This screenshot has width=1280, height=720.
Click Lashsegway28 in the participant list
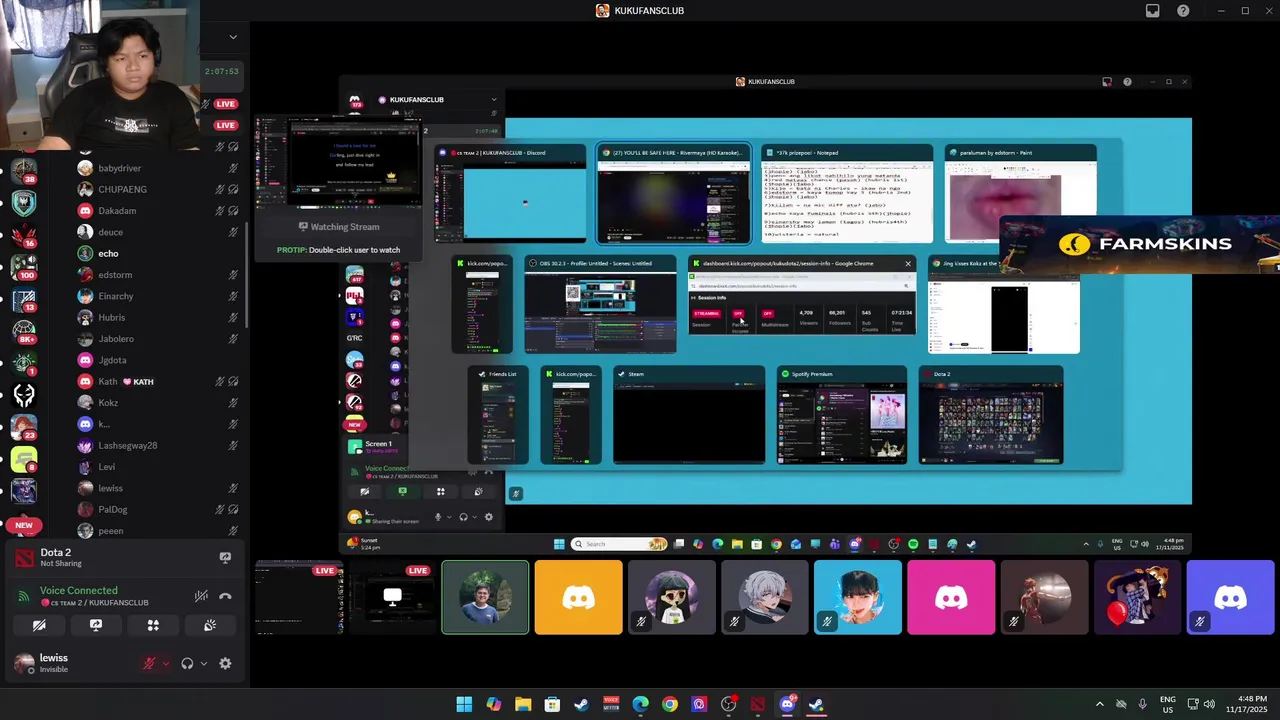(x=127, y=445)
